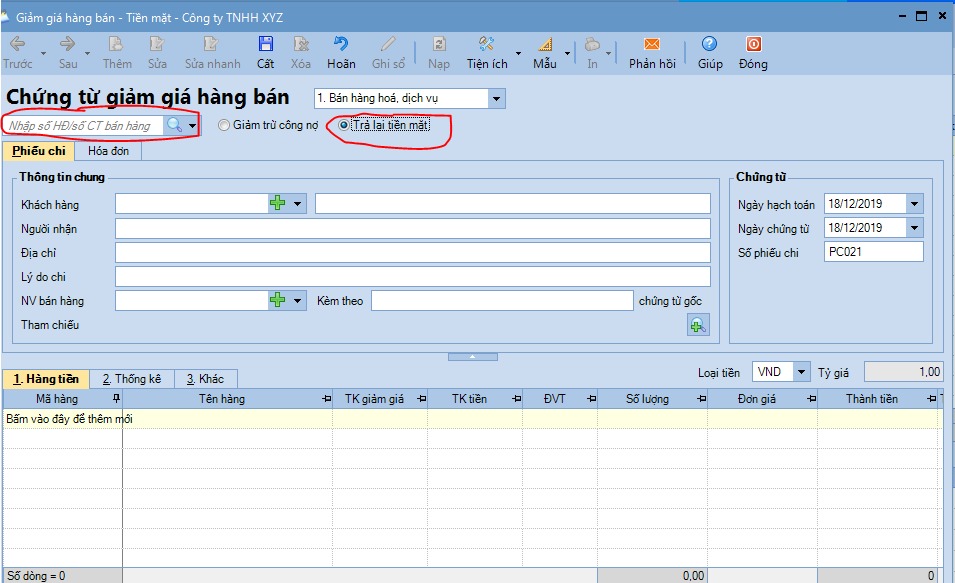
Task: Focus the Lý do chi input field
Action: 413,277
